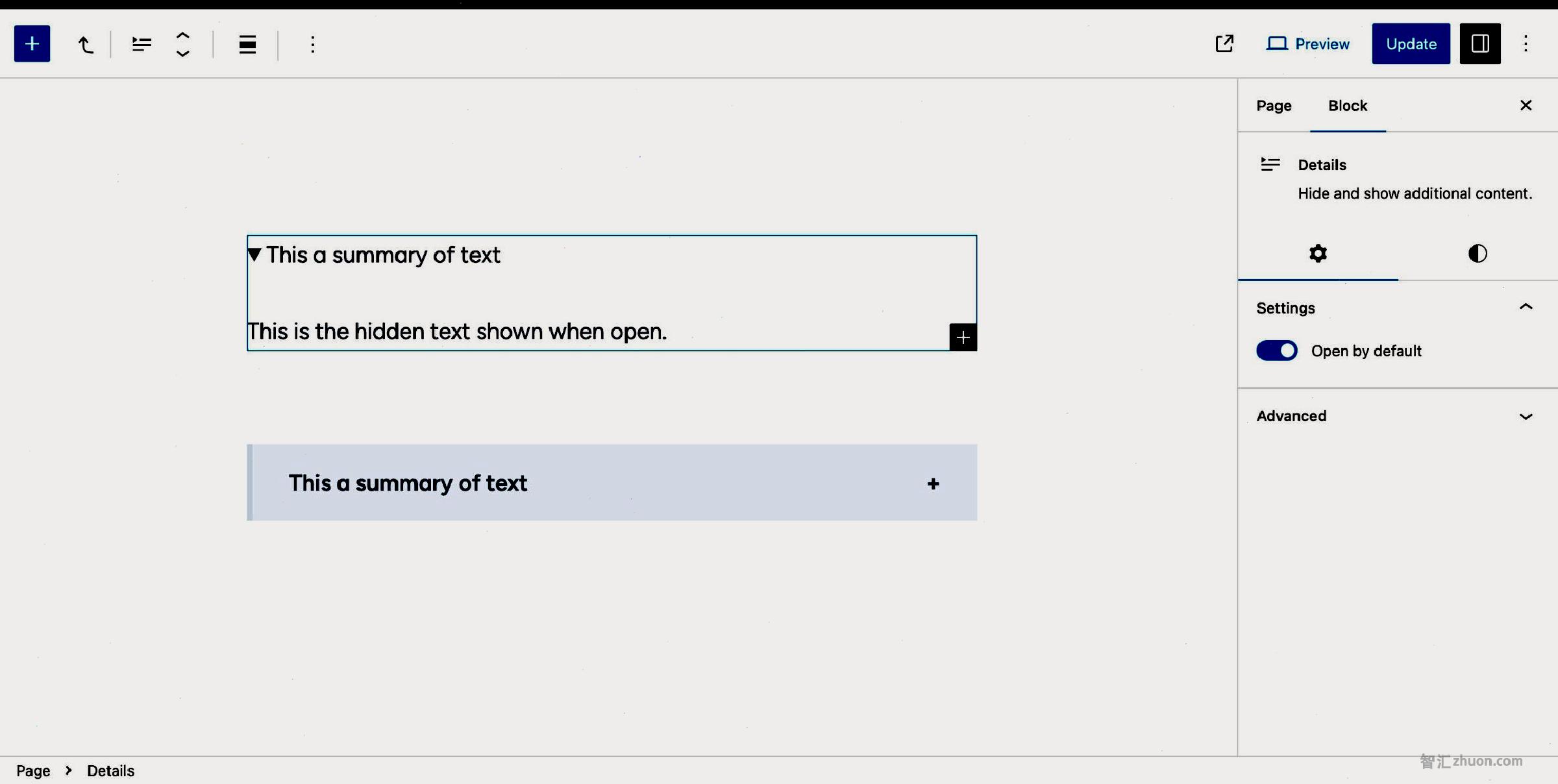This screenshot has height=784, width=1558.
Task: Disable the Open by default setting
Action: point(1277,350)
